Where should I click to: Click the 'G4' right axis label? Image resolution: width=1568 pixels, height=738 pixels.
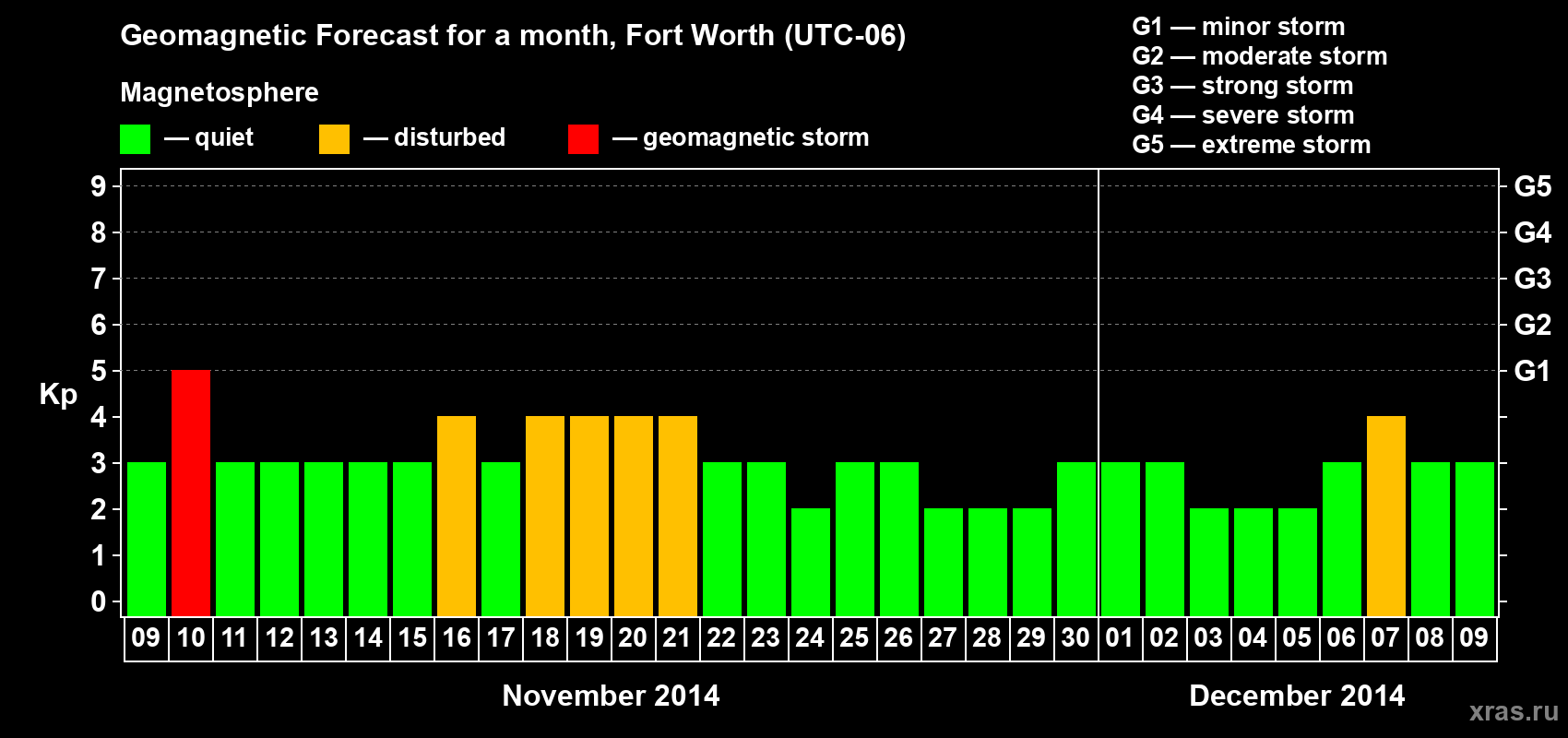click(x=1533, y=232)
